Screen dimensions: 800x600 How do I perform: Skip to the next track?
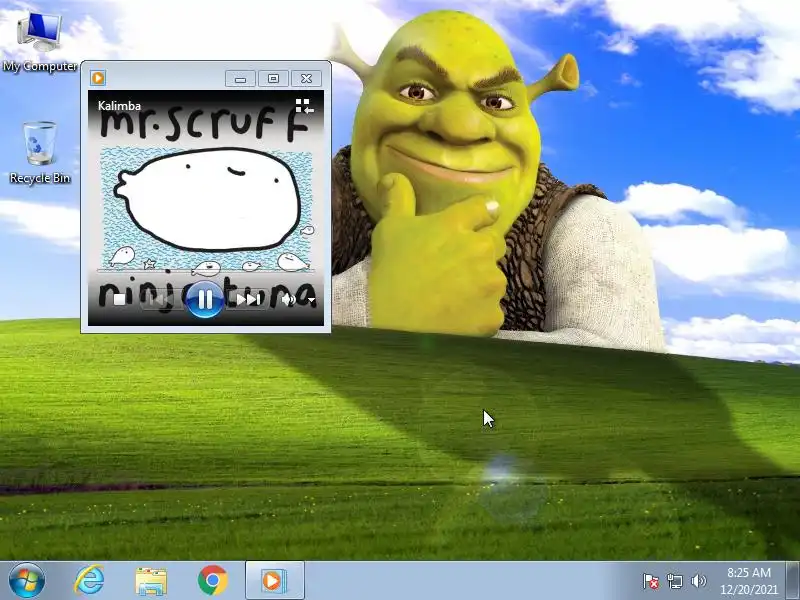pyautogui.click(x=247, y=299)
